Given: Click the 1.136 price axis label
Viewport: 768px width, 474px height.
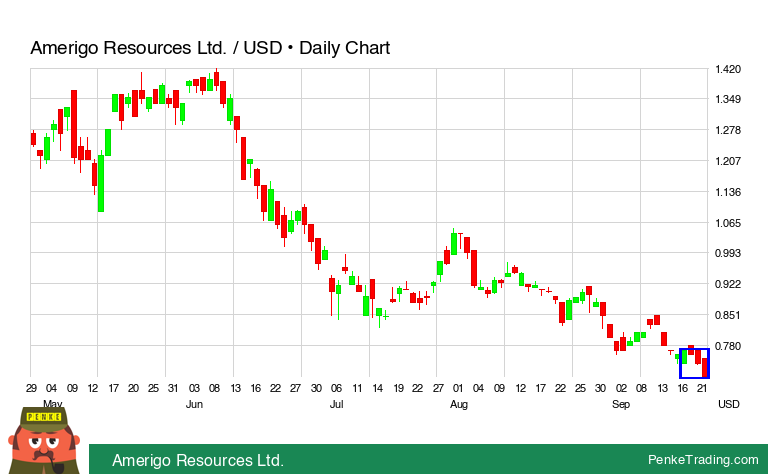Looking at the screenshot, I should (728, 192).
